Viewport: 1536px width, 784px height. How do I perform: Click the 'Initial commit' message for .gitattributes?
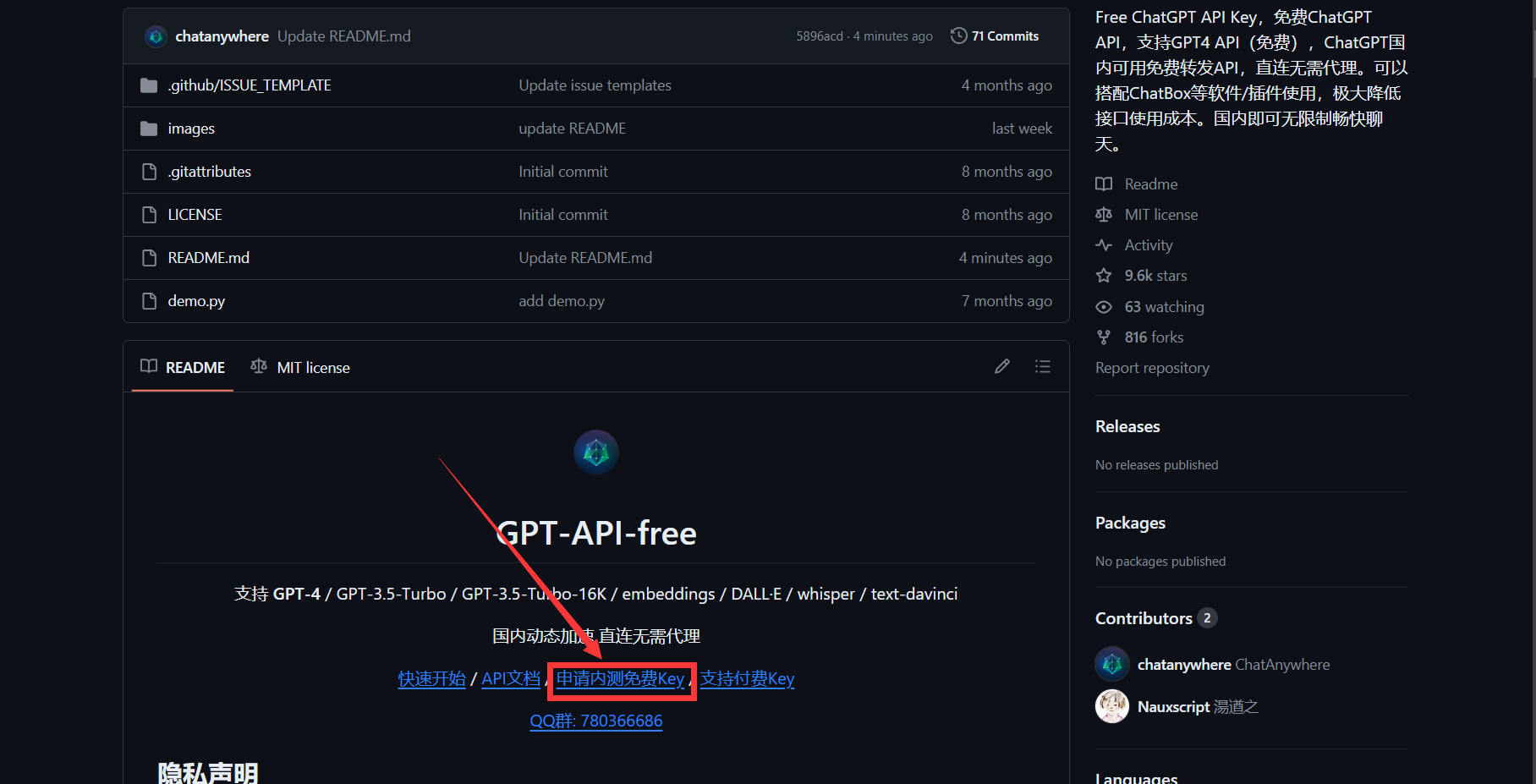[563, 172]
